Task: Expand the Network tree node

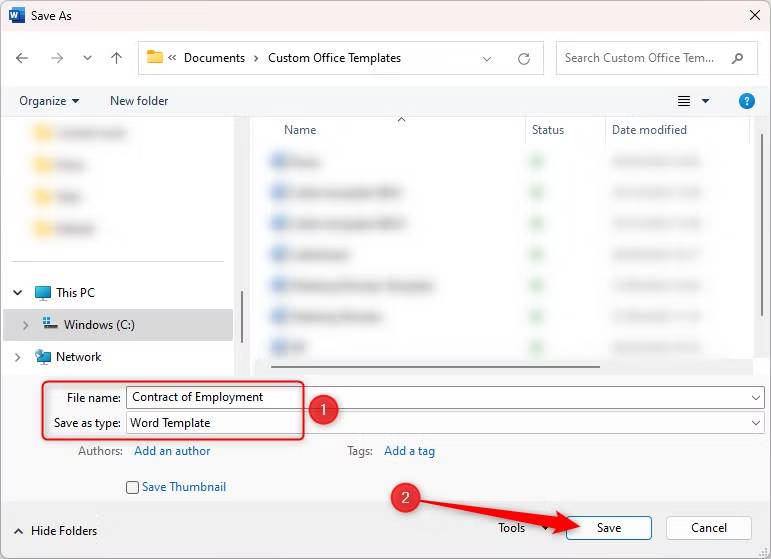Action: point(18,357)
